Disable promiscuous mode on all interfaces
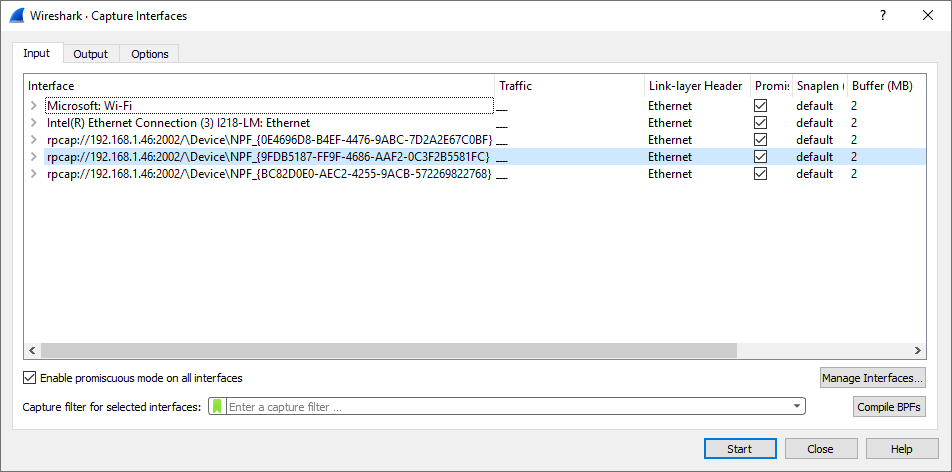Viewport: 952px width, 472px height. 29,378
